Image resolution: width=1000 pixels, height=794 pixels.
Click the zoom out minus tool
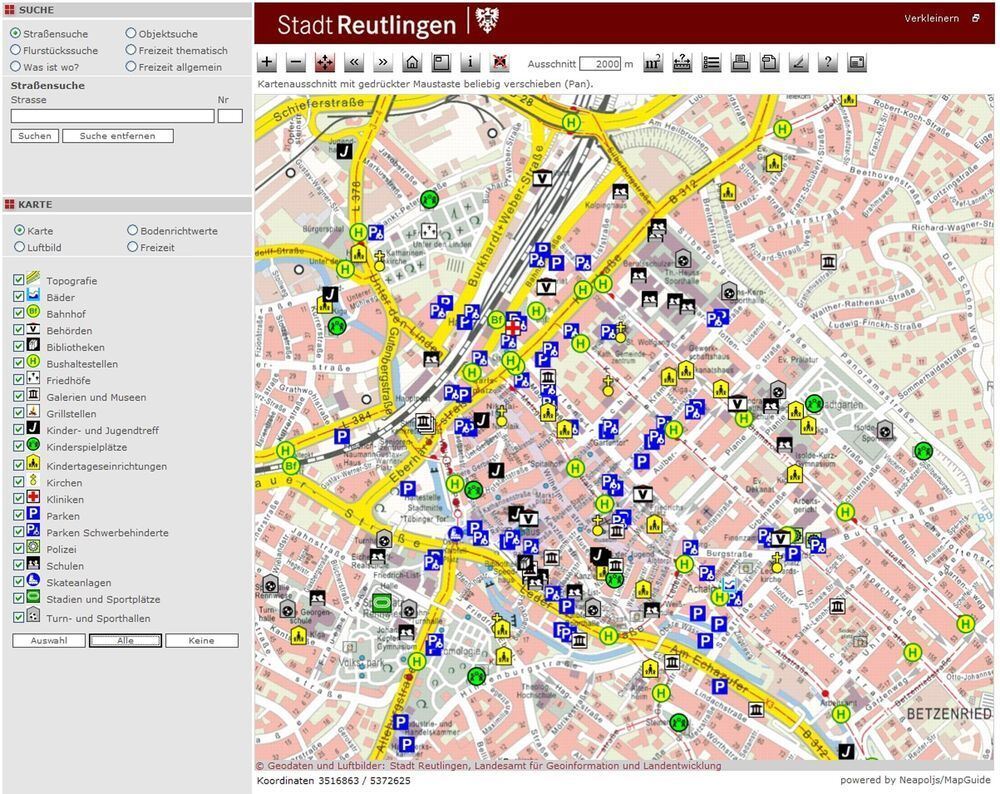click(x=296, y=63)
